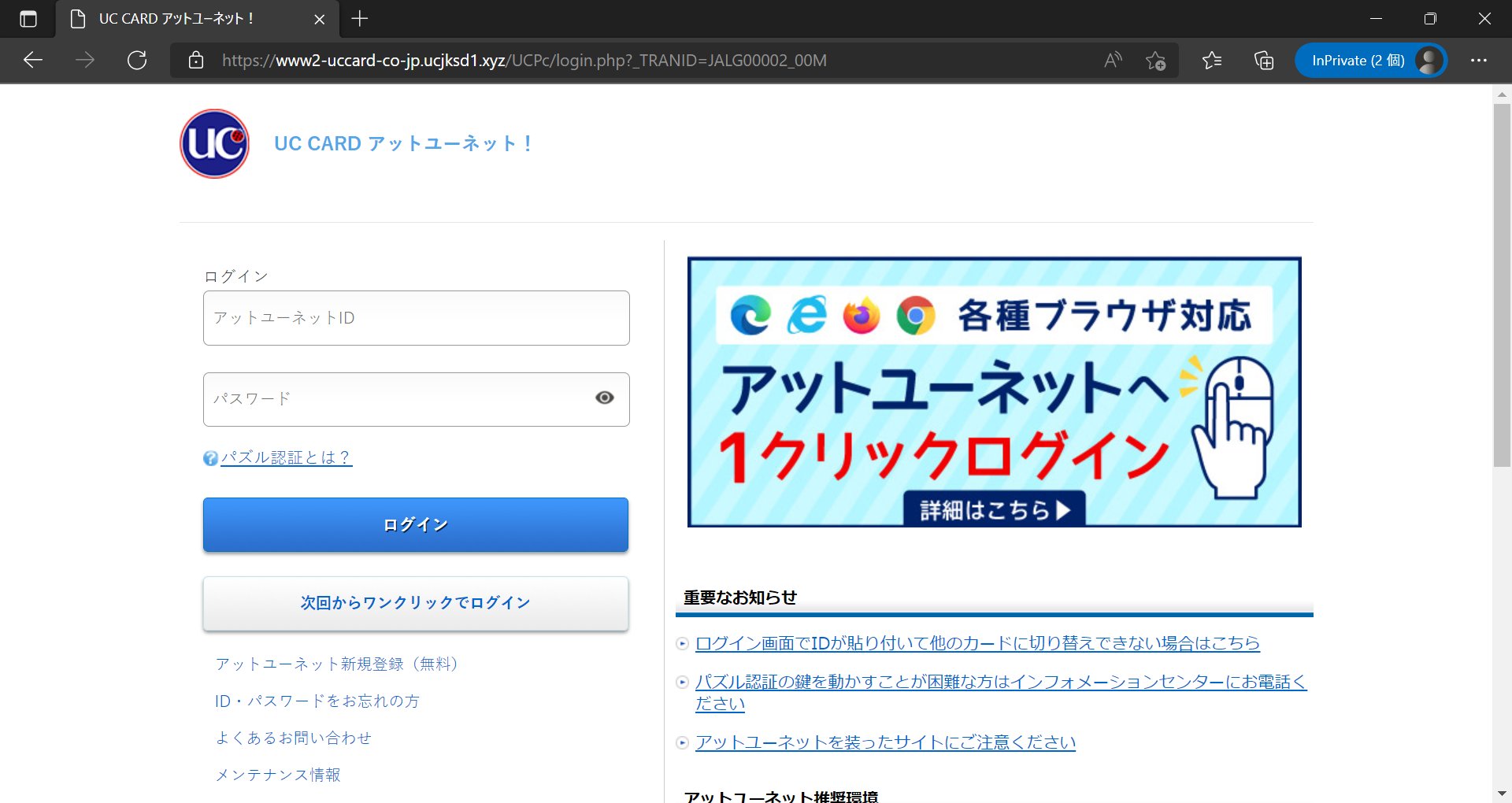The height and width of the screenshot is (803, 1512).
Task: Click 次回からワンクリックでログイン button
Action: 416,603
